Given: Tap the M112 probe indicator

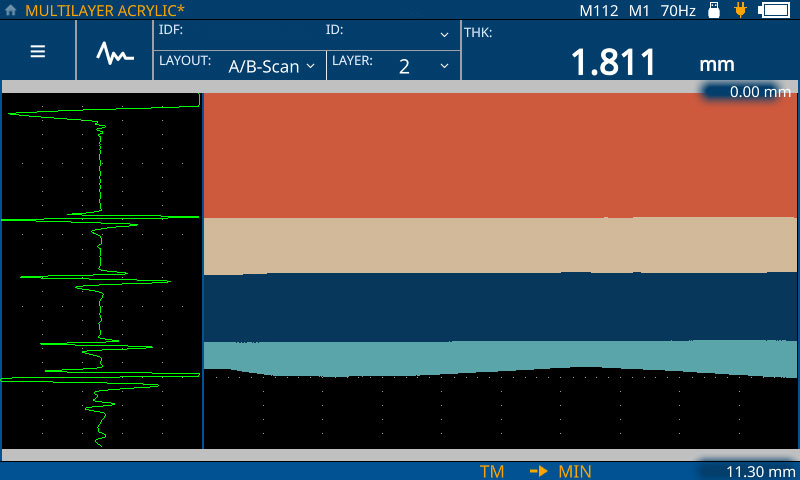Looking at the screenshot, I should [x=599, y=11].
